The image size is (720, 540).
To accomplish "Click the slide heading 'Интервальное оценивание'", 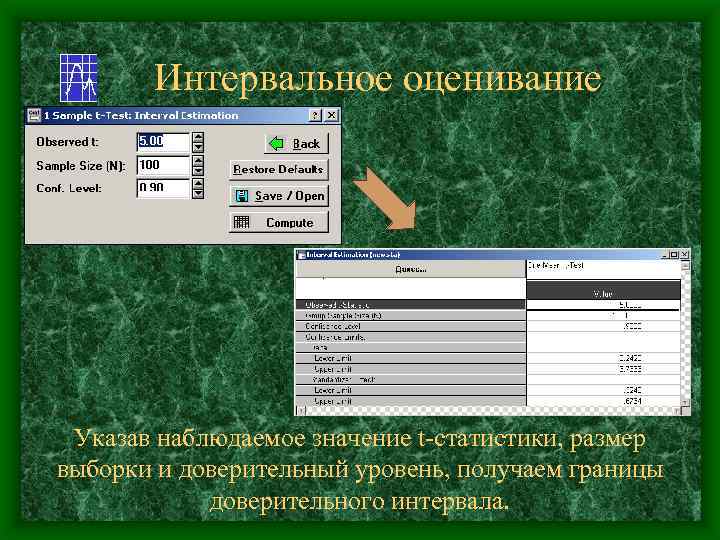I will tap(377, 78).
